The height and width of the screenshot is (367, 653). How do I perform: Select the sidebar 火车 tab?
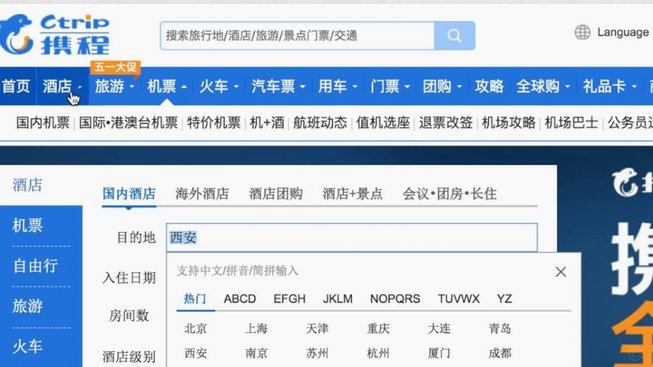coord(27,347)
